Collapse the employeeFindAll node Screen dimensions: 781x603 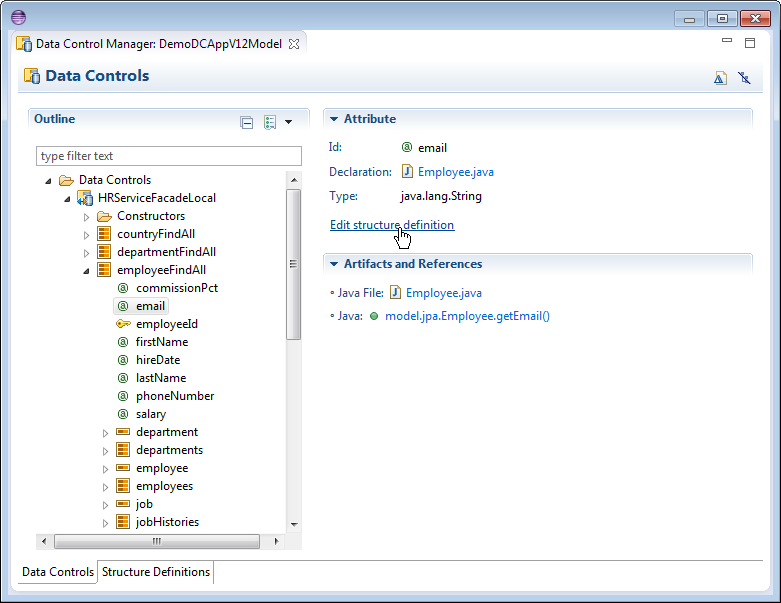coord(86,271)
